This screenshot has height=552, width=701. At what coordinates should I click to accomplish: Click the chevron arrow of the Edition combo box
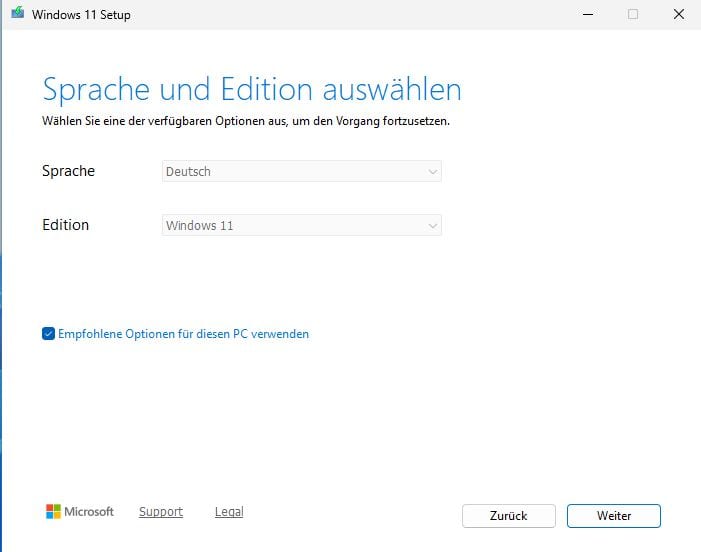(432, 226)
